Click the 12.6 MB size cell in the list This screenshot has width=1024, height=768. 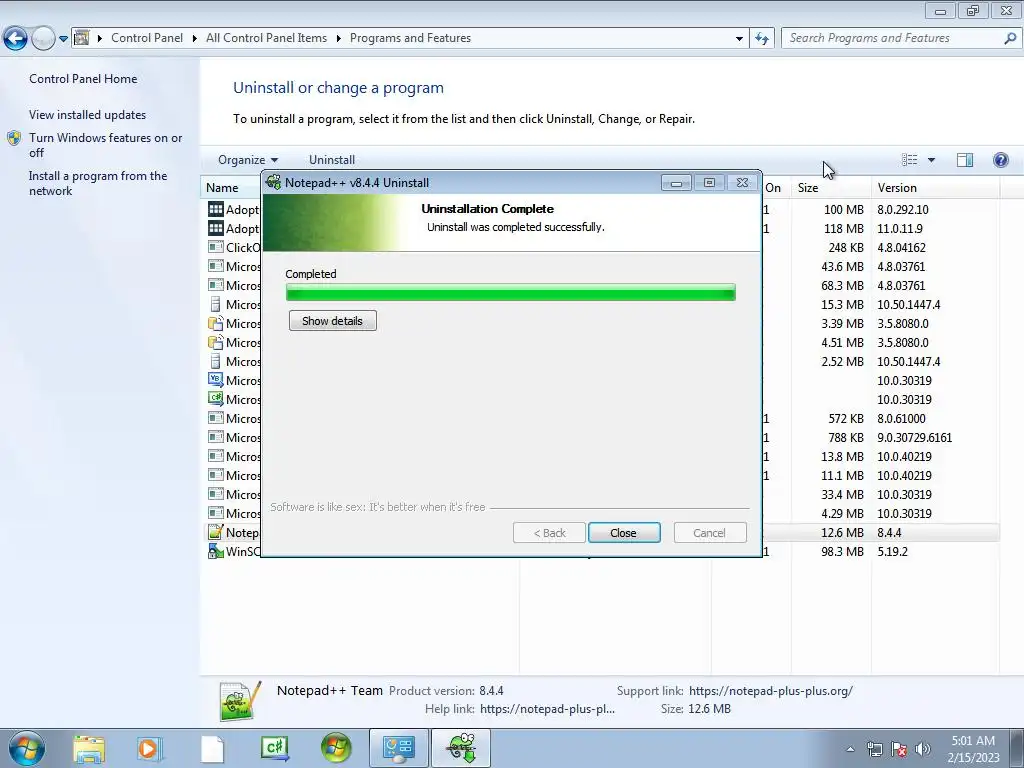(842, 533)
